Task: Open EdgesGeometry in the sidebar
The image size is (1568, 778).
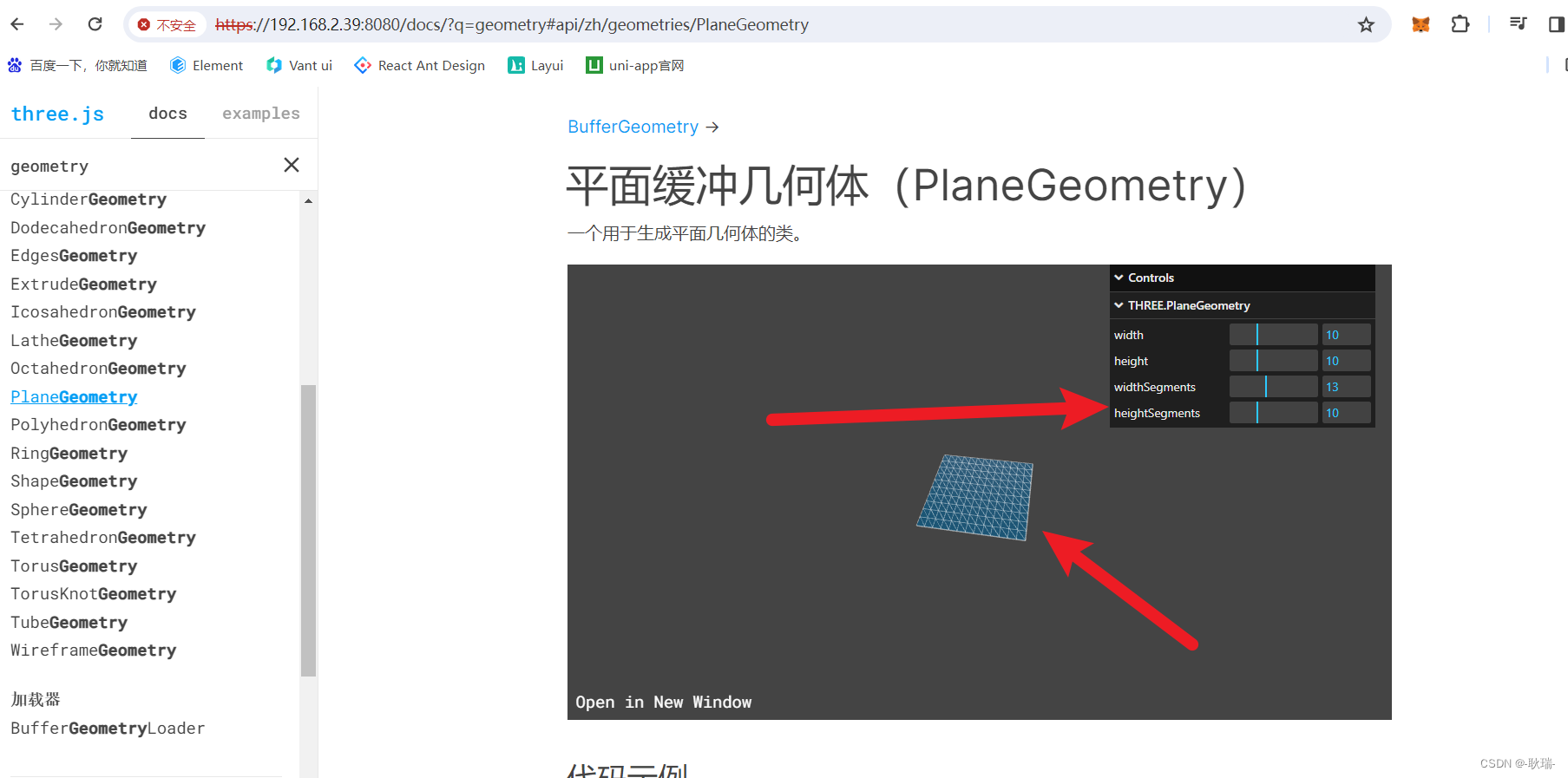Action: coord(74,256)
